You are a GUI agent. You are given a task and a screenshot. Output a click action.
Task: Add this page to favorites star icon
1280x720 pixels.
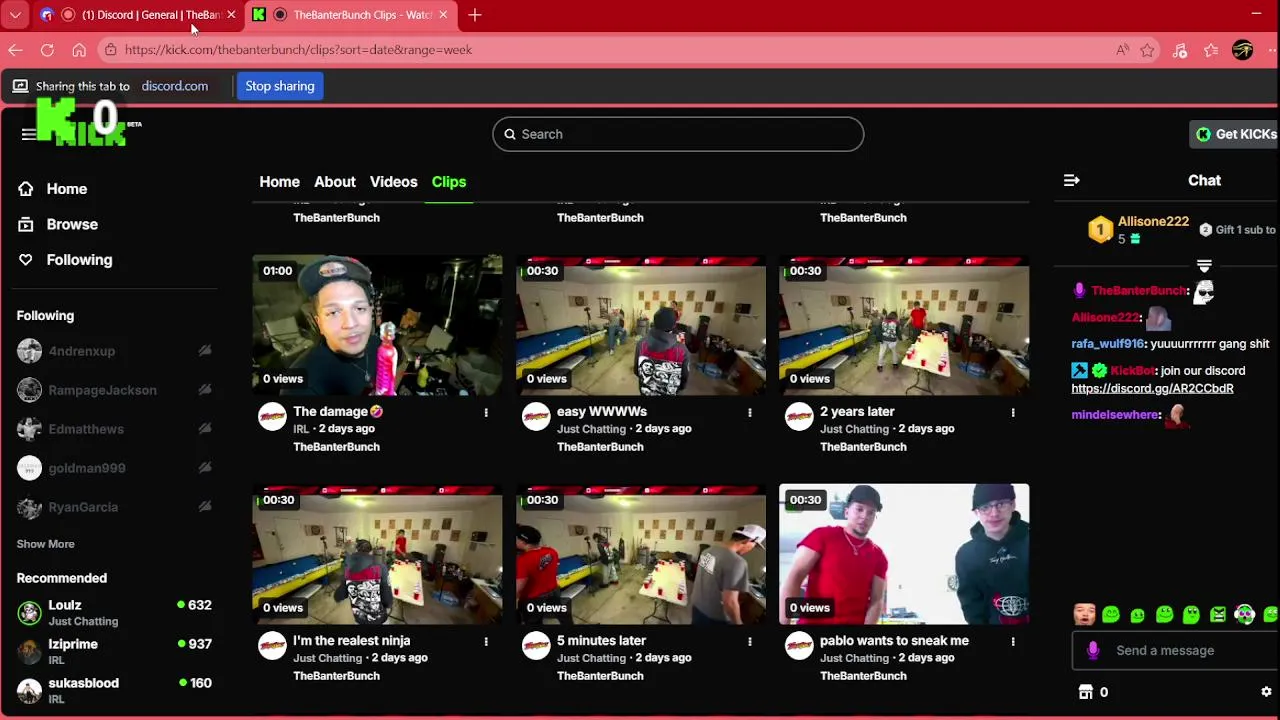click(x=1148, y=50)
